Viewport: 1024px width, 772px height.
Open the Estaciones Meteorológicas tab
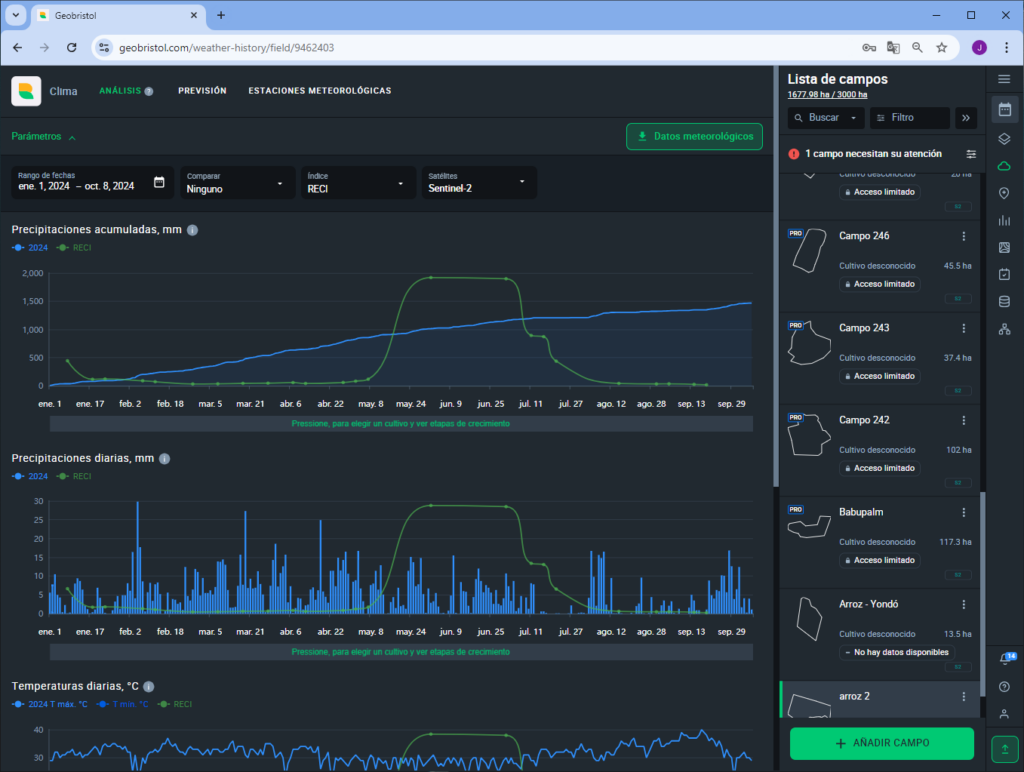(319, 91)
